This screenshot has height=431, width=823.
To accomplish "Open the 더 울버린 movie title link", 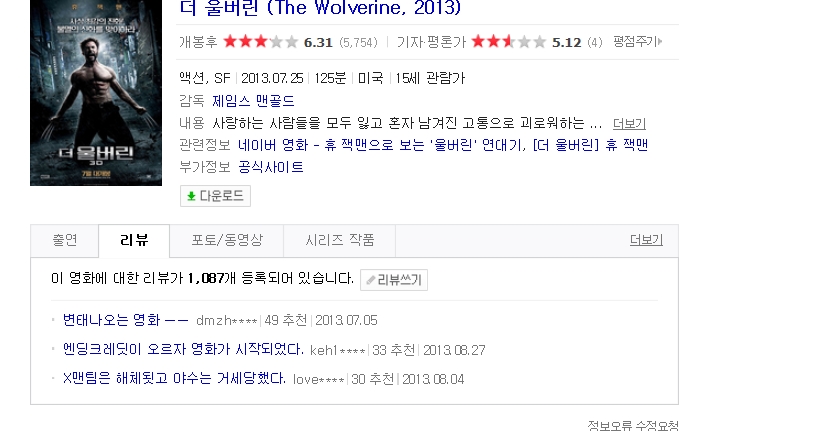I will click(320, 8).
